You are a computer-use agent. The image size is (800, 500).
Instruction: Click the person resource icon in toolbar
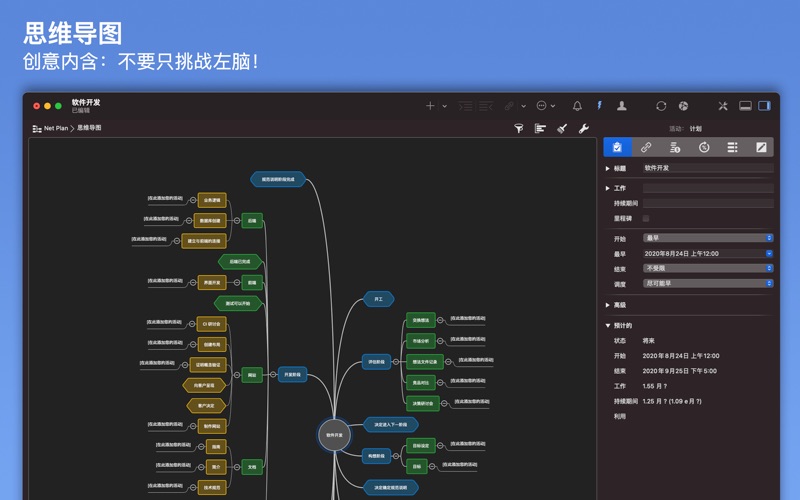tap(621, 106)
